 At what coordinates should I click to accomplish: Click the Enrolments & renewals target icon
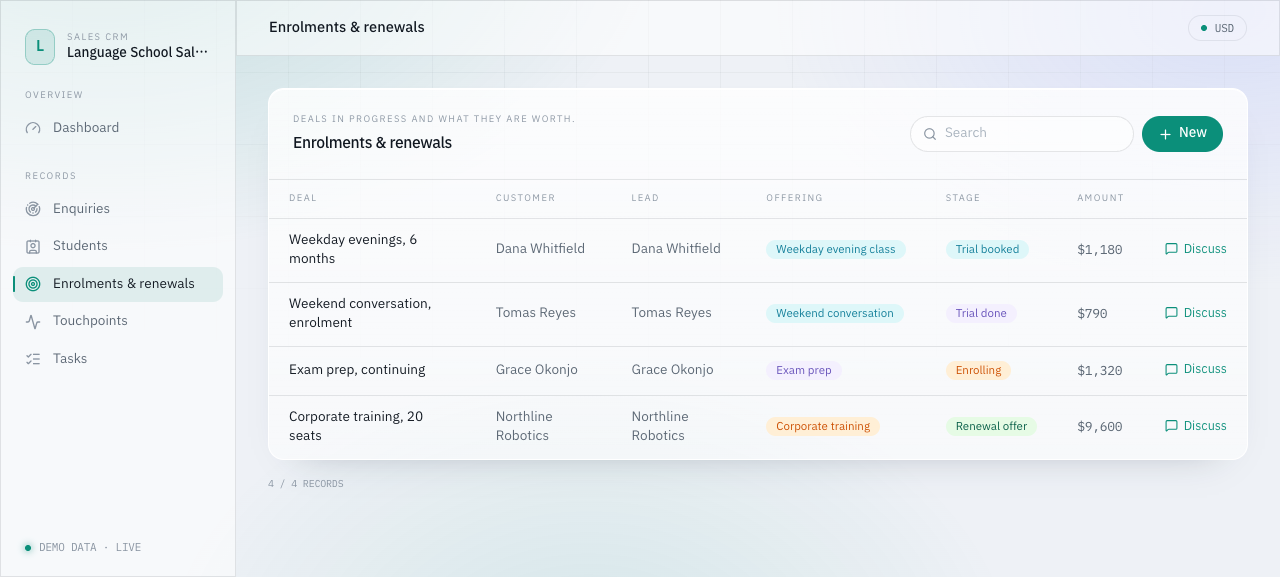coord(33,284)
